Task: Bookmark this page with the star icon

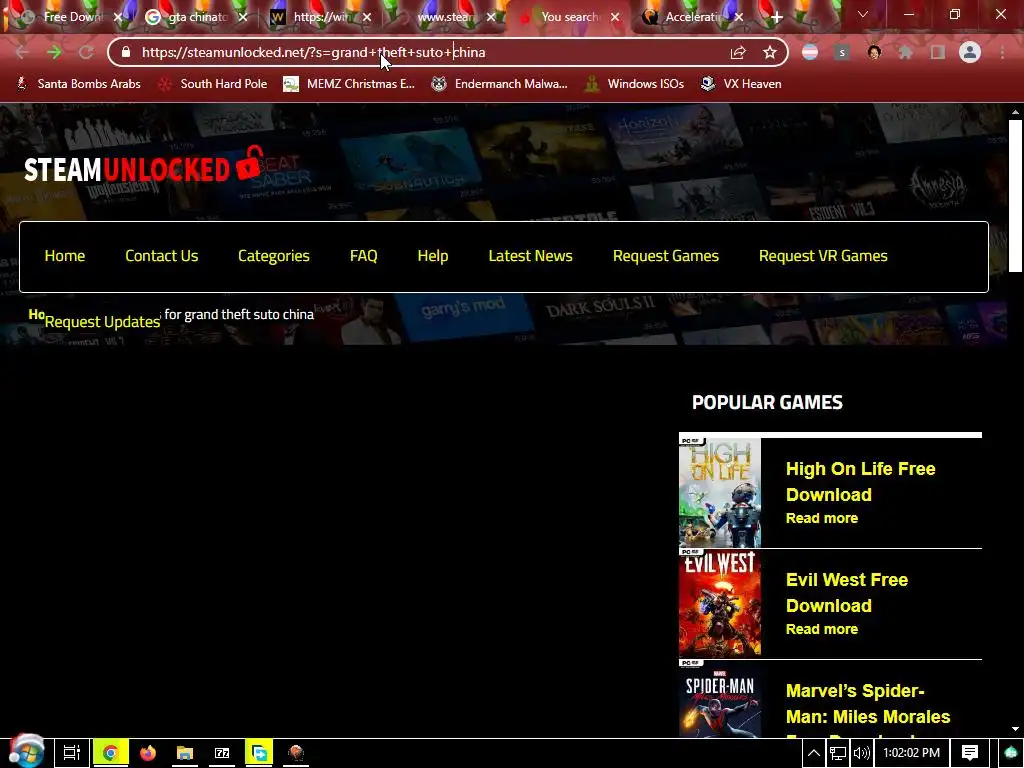Action: tap(770, 52)
